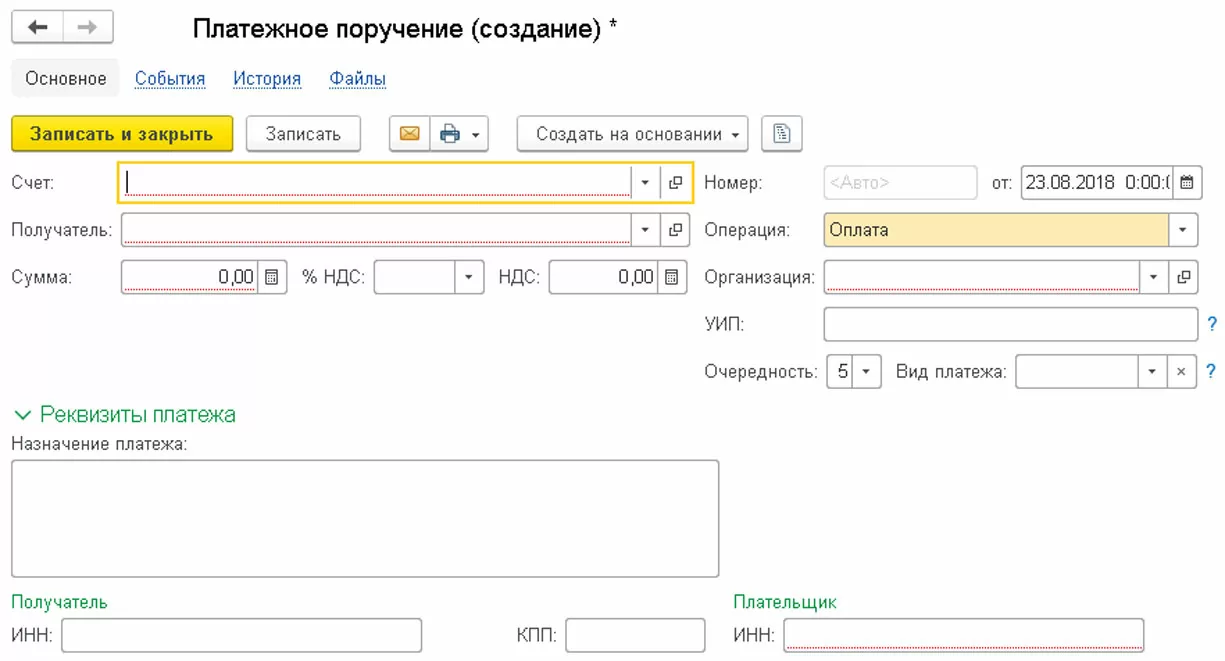Screen dimensions: 1225x661
Task: Click the back arrow navigation button
Action: [38, 28]
